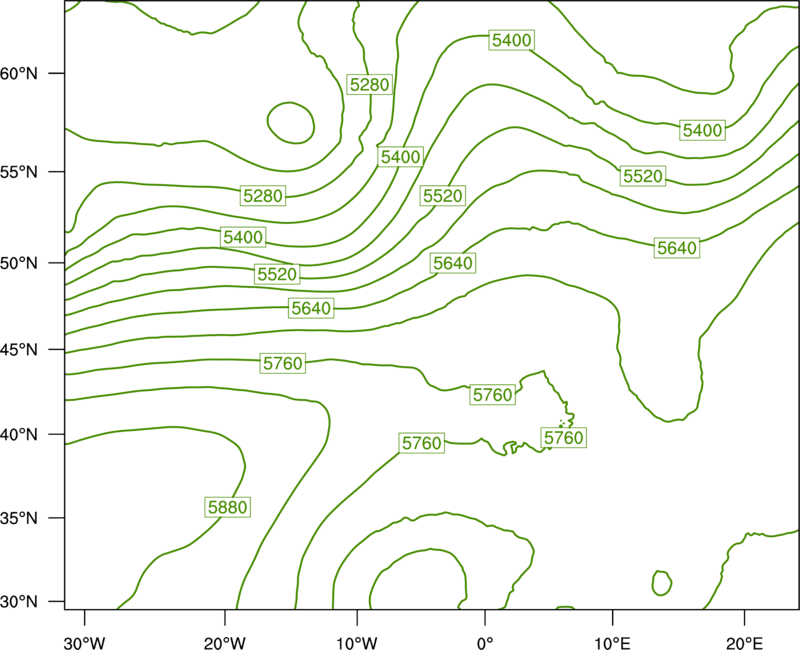Image resolution: width=800 pixels, height=650 pixels.
Task: Select the easternmost 5640 contour label
Action: 677,248
